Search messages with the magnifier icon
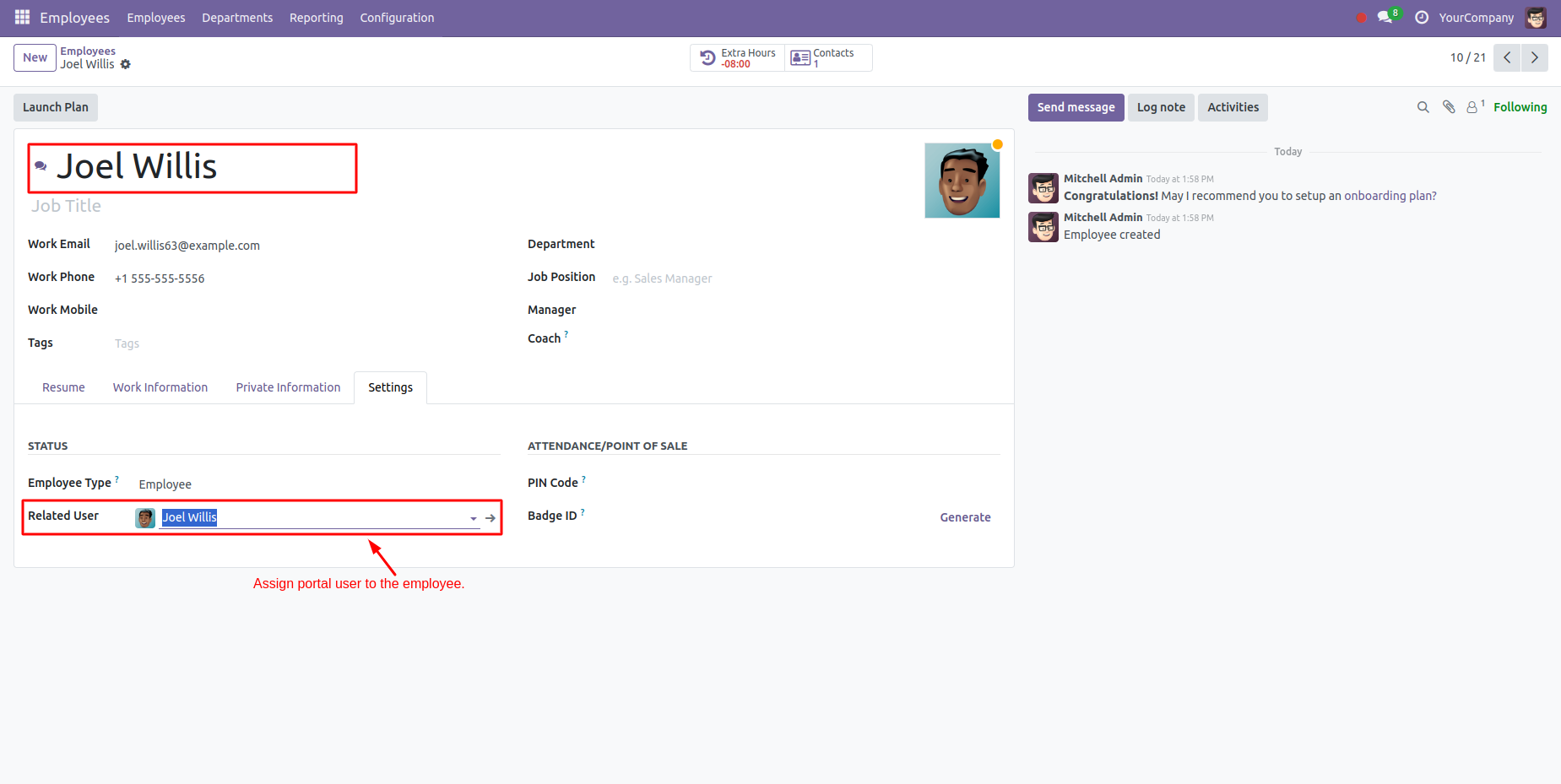This screenshot has height=784, width=1561. coord(1423,107)
